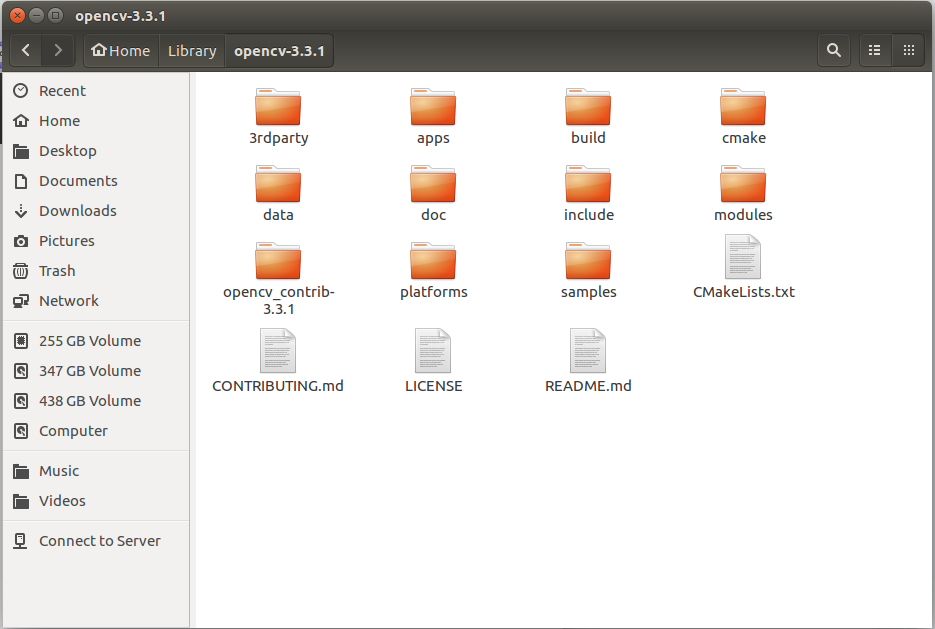Screen dimensions: 935x629
Task: Click the CONTRIBUTING.md file name
Action: point(278,386)
